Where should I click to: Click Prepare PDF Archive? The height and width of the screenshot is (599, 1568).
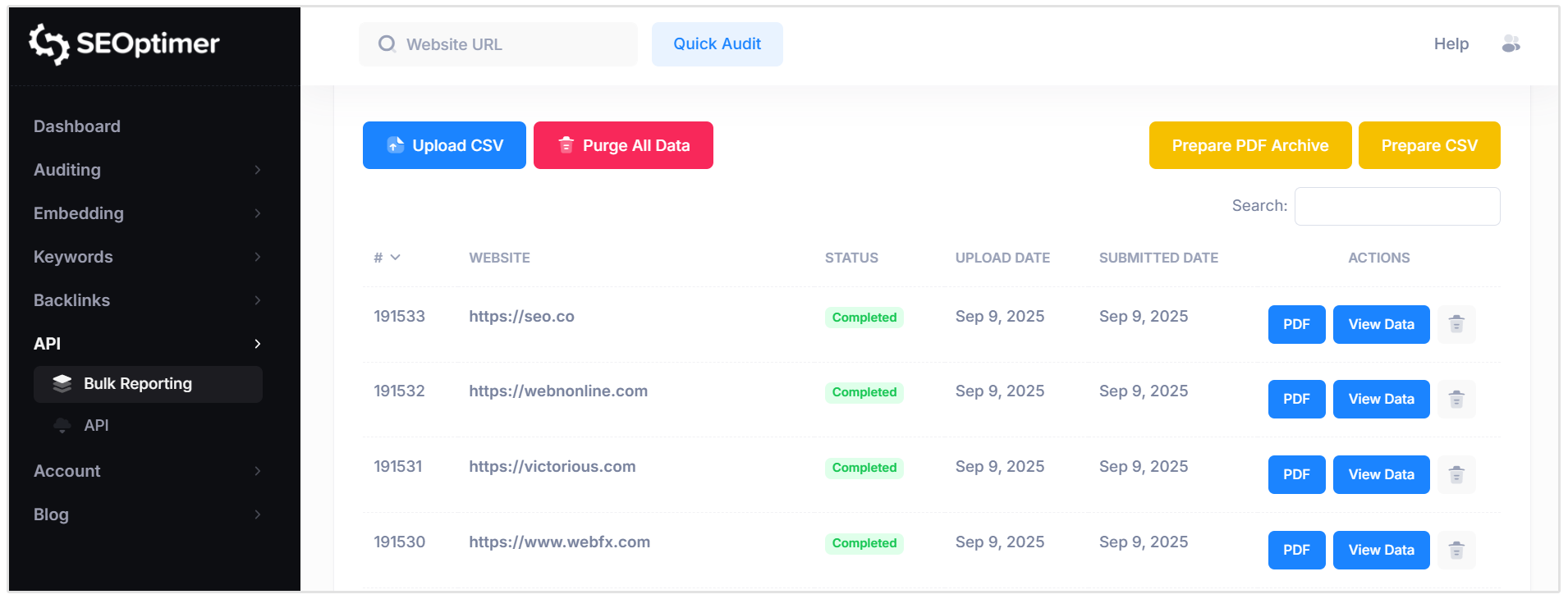[1249, 145]
